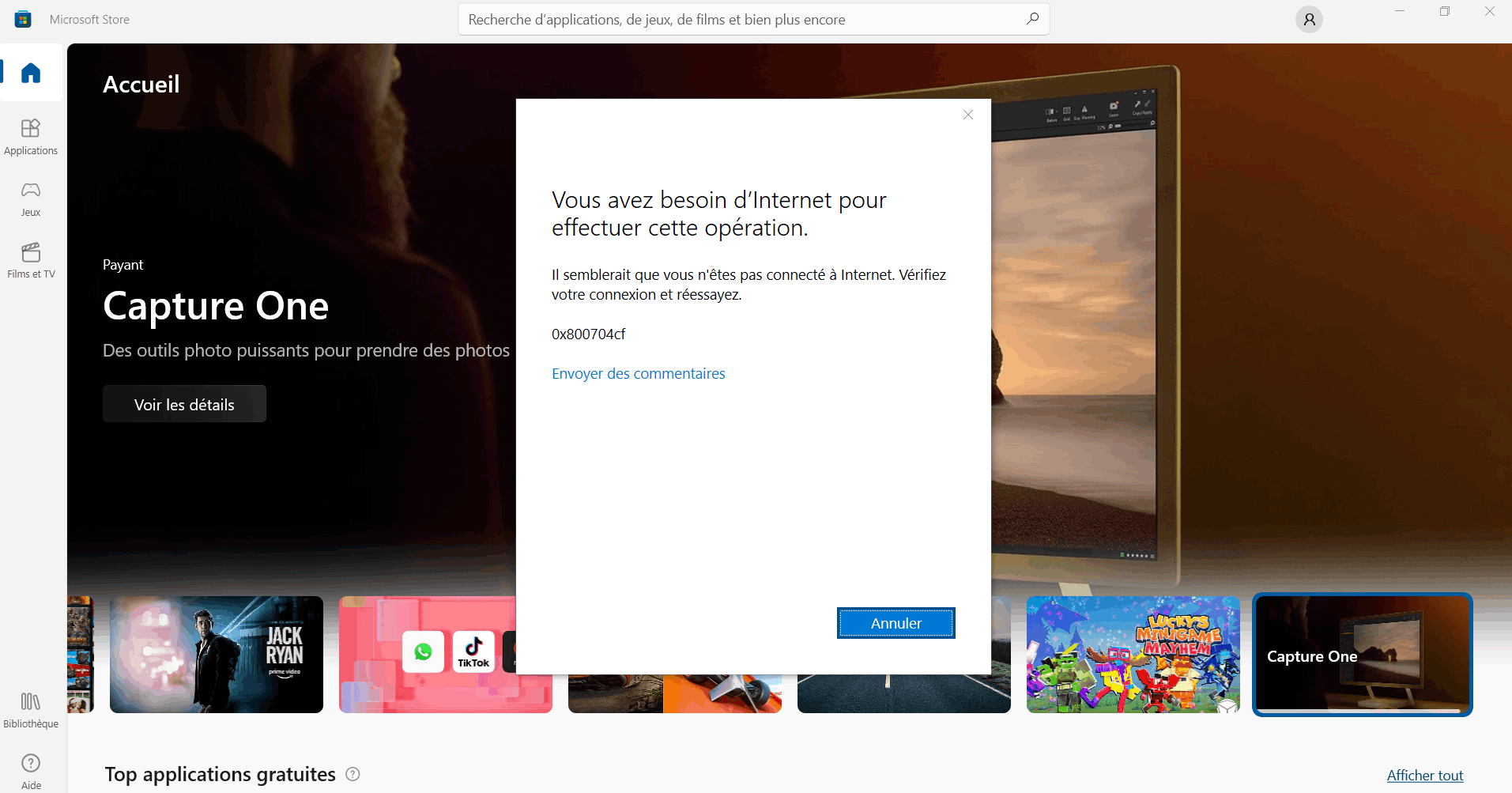Click the Payant label
Screen dimensions: 1512x793
[123, 265]
